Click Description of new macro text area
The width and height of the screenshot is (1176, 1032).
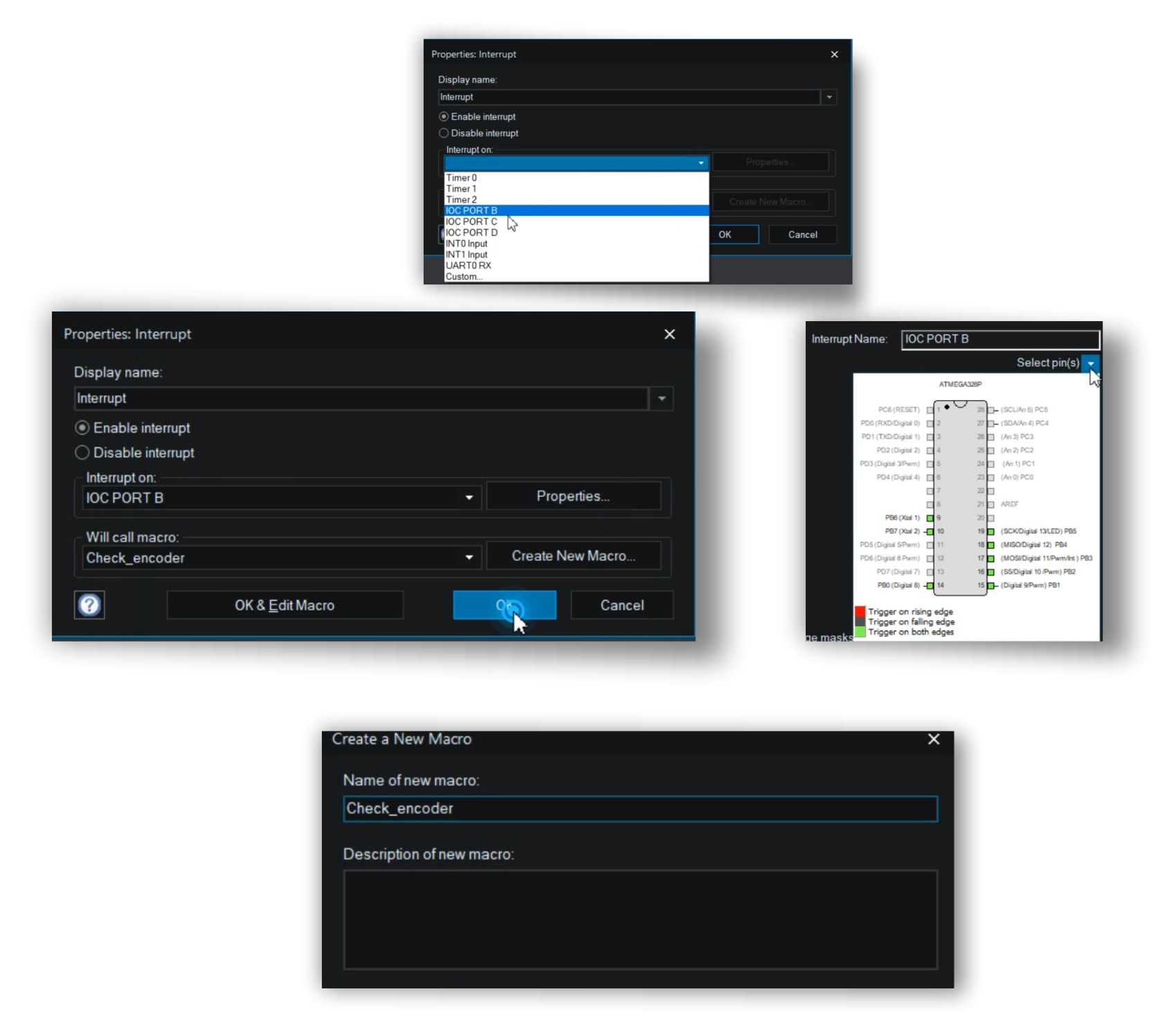[x=640, y=919]
